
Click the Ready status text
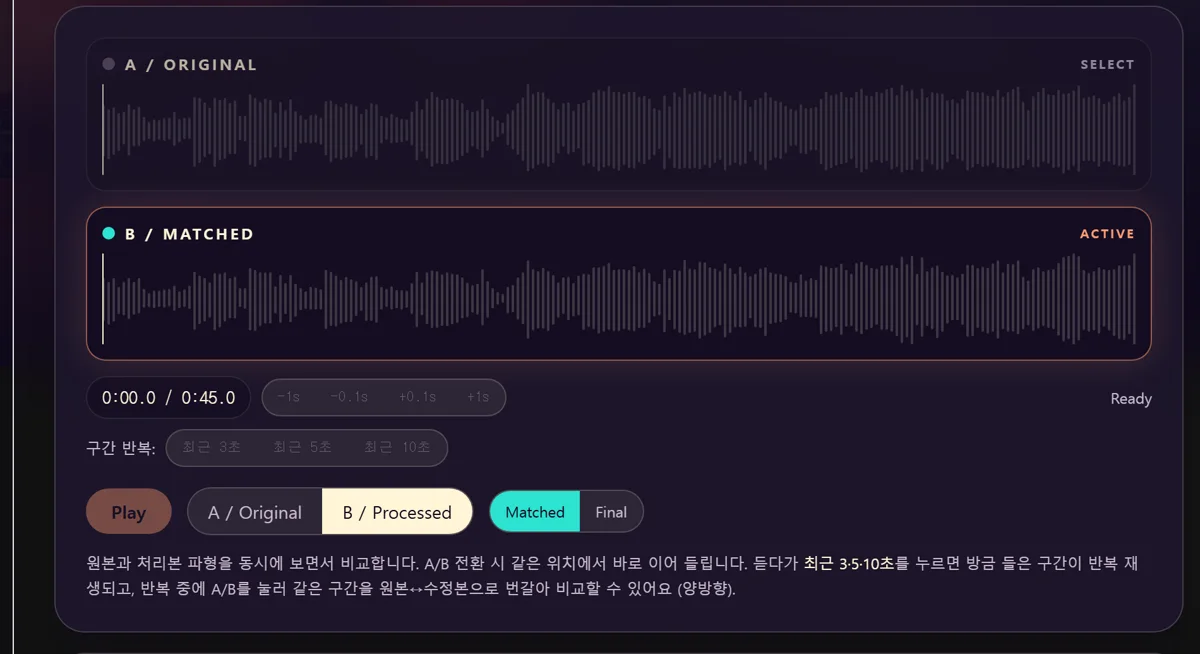tap(1131, 399)
